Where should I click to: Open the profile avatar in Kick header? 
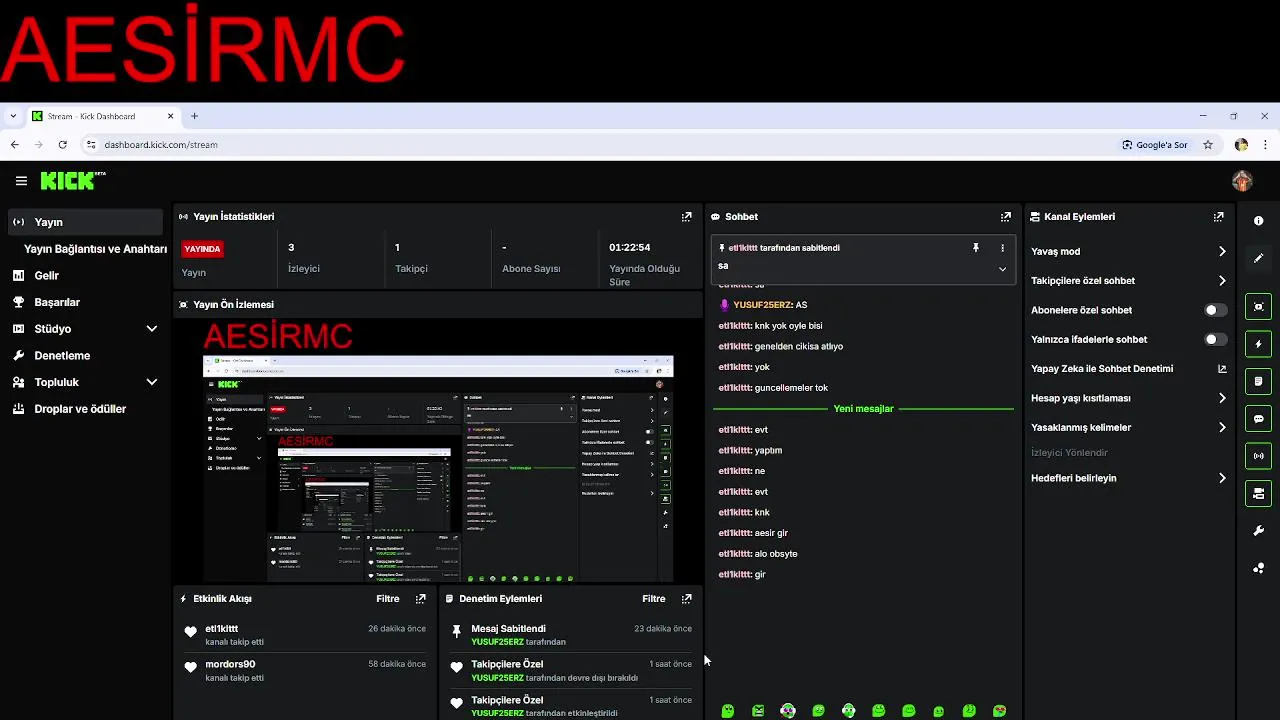[1242, 181]
